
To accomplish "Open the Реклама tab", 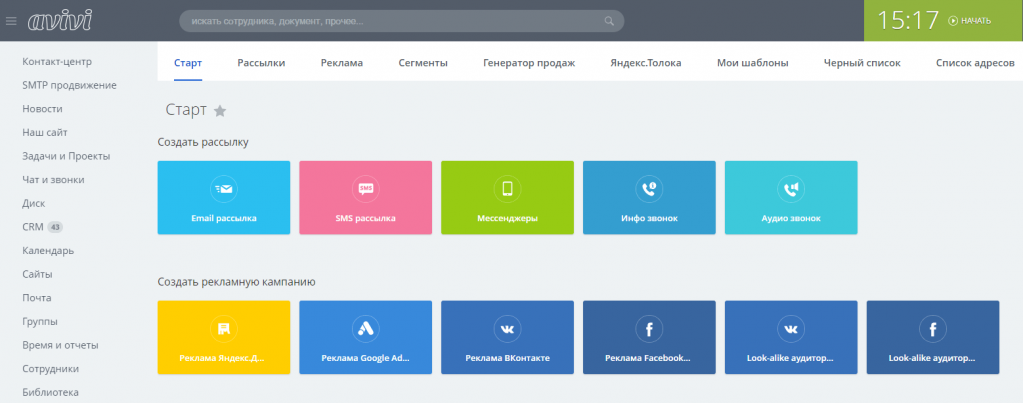I will click(x=342, y=63).
